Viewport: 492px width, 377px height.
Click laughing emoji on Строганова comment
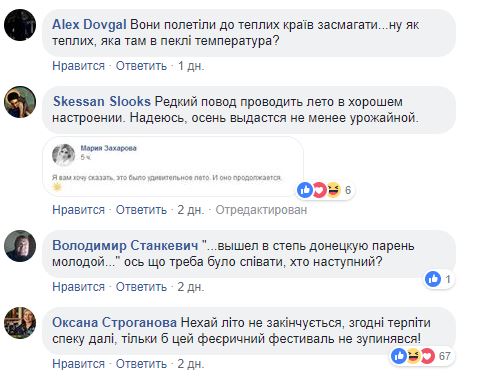coord(413,356)
